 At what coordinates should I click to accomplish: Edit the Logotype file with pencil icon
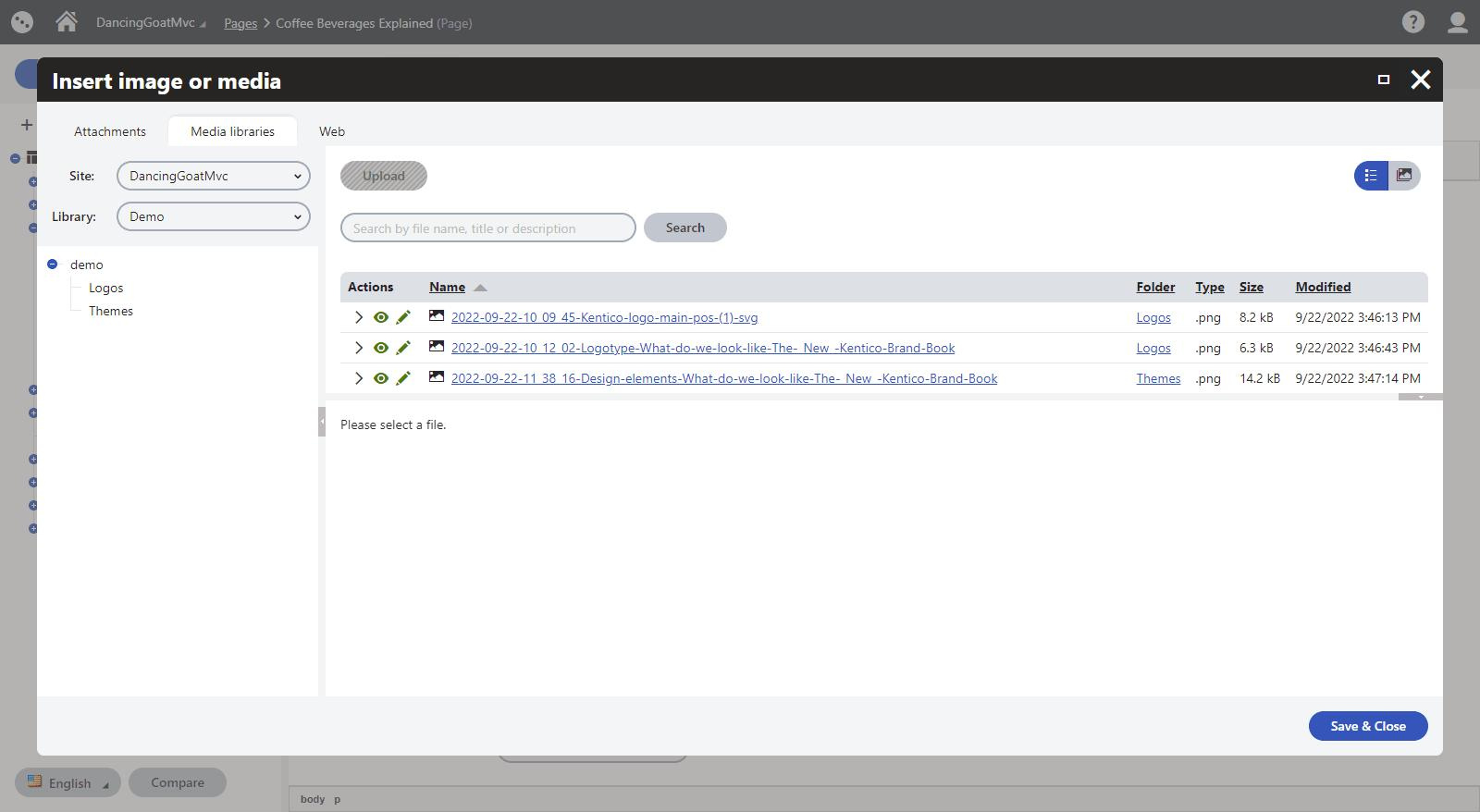[403, 348]
